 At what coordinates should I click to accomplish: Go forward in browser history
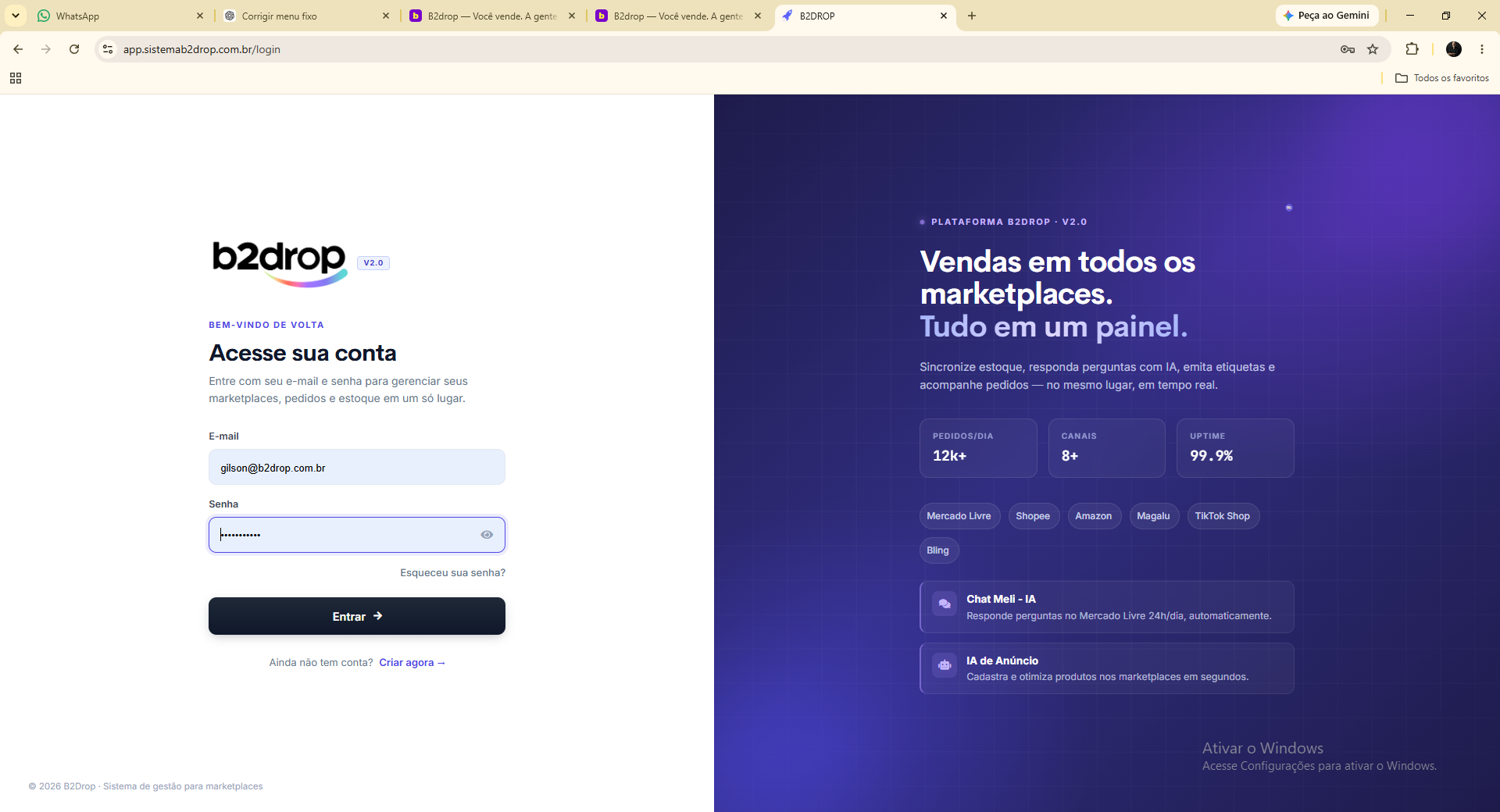coord(46,49)
